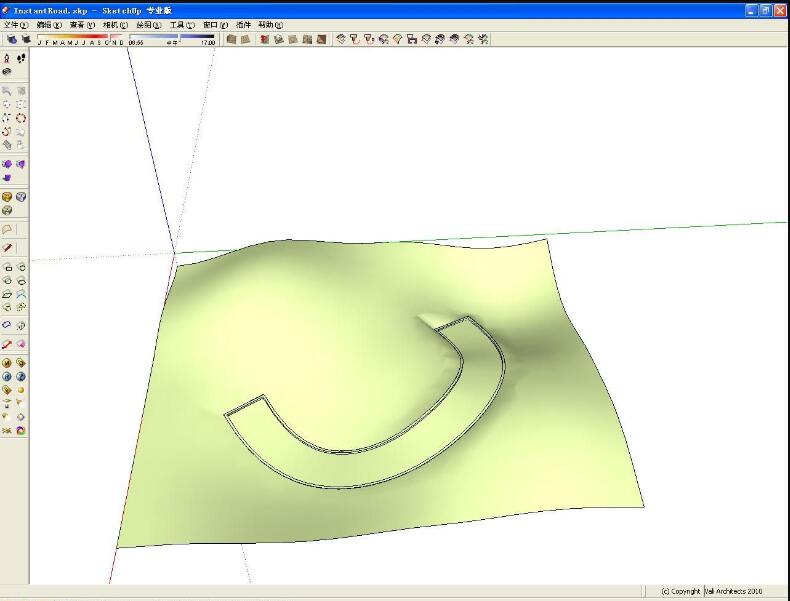Open the 文件 (File) menu

16,25
